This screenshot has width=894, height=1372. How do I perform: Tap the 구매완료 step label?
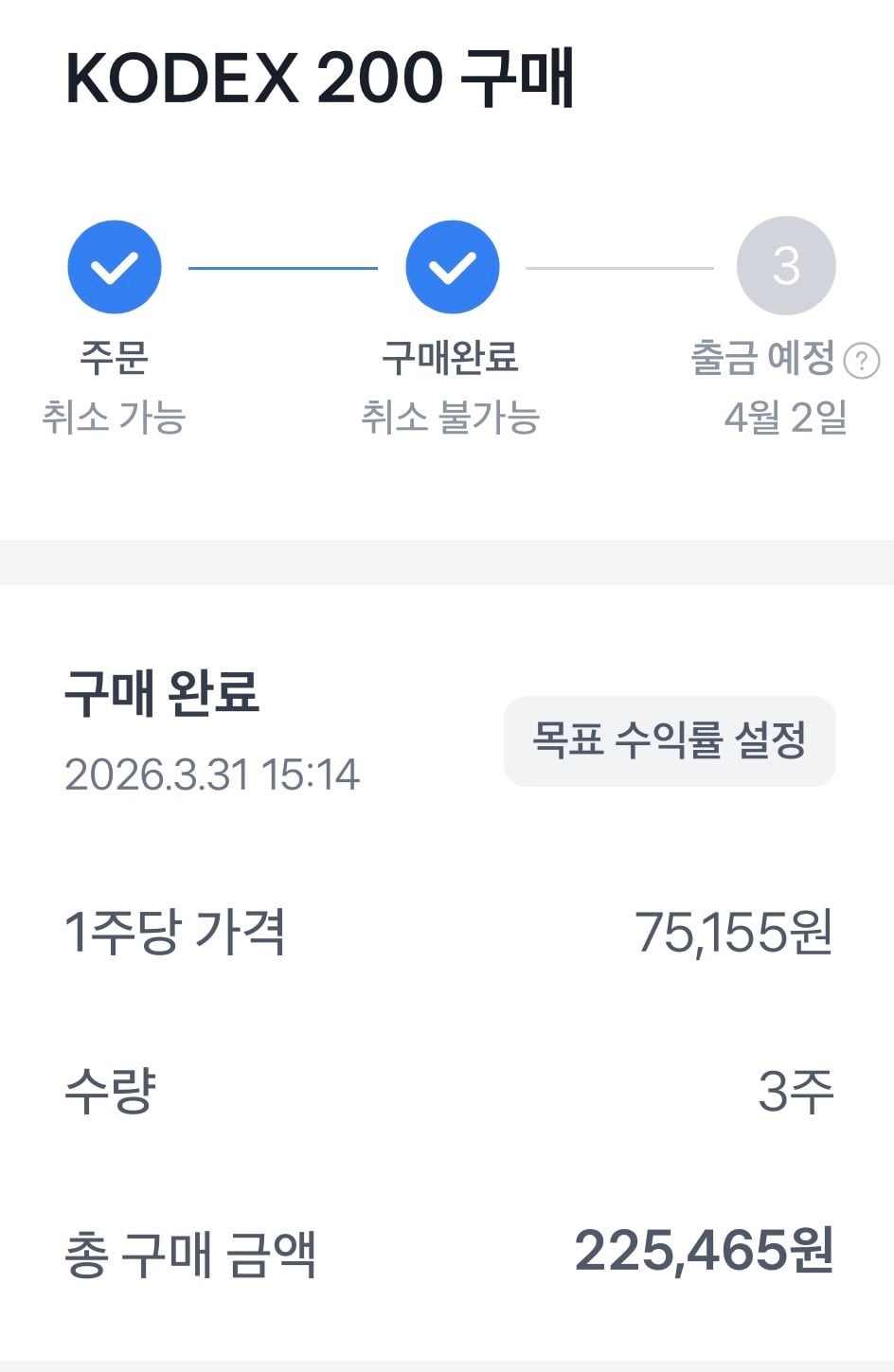click(x=451, y=358)
